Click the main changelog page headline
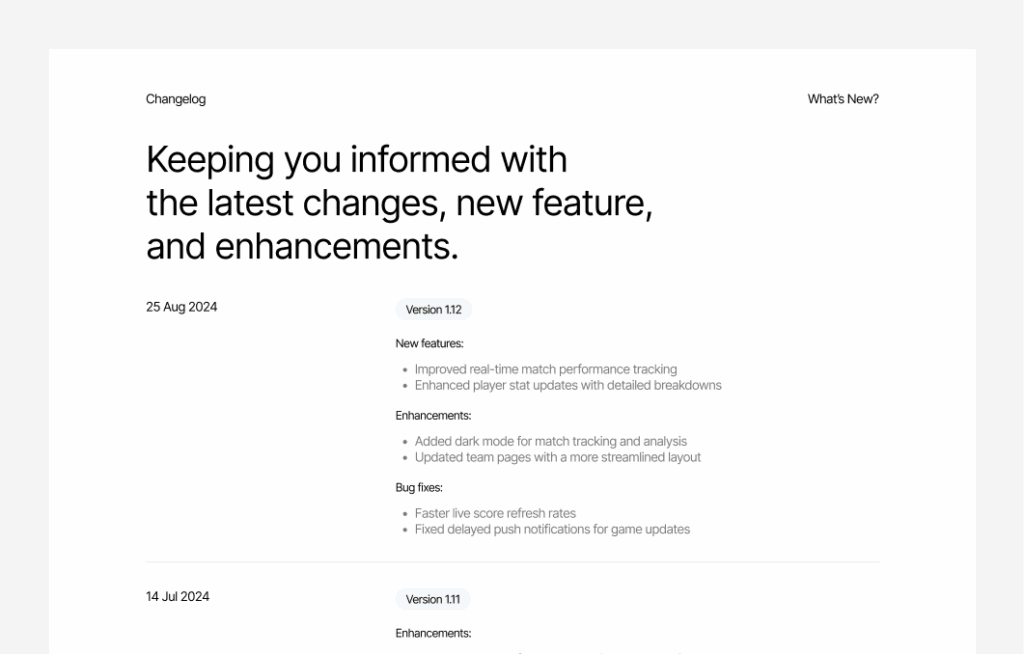The image size is (1024, 654). (x=400, y=203)
